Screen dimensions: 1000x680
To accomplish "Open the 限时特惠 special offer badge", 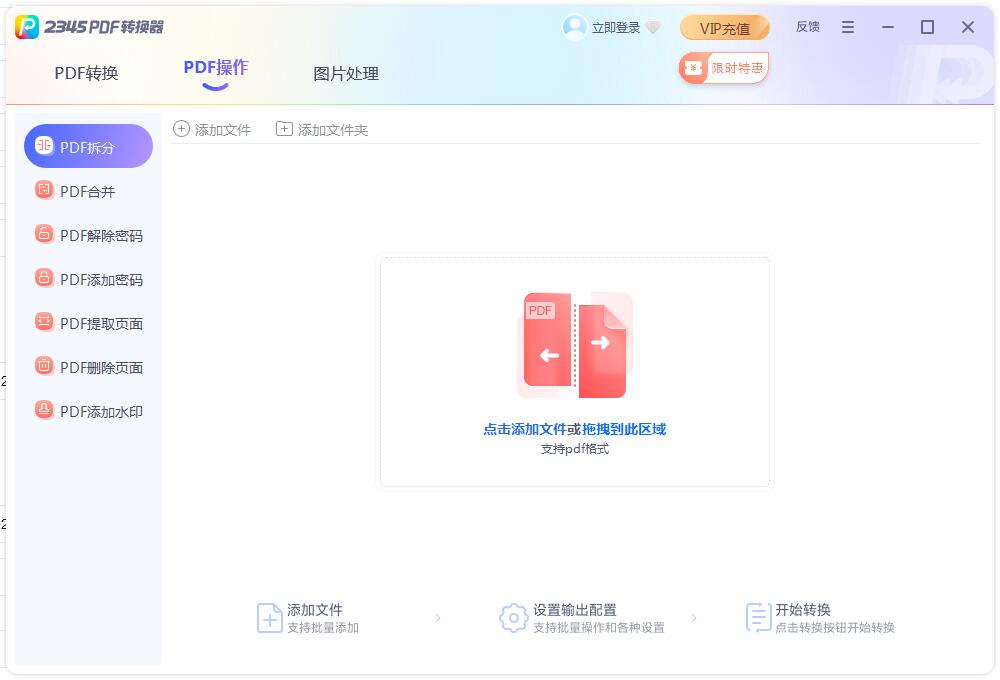I will click(x=723, y=67).
